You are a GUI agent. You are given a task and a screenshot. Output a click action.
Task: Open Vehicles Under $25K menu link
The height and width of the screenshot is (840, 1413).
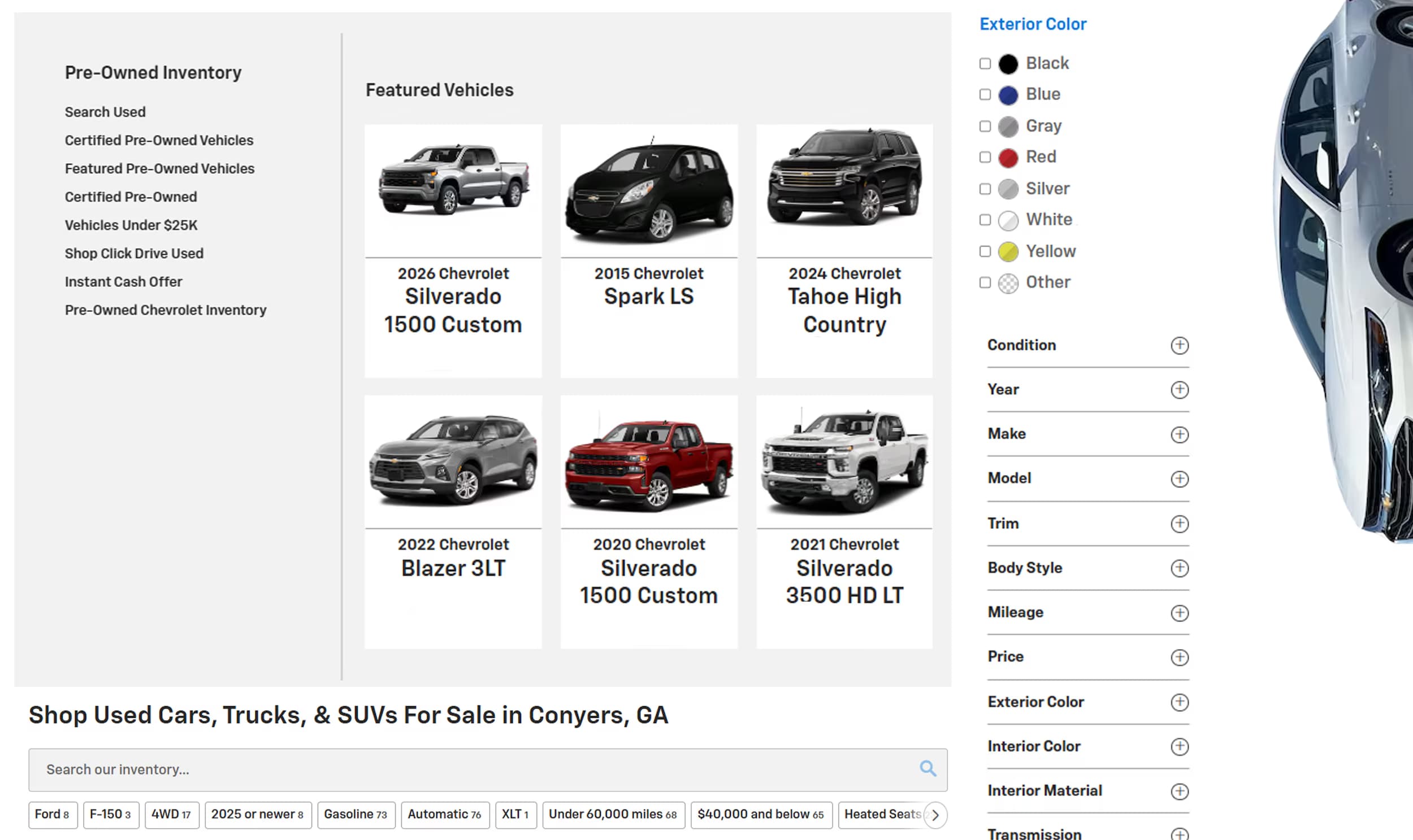pyautogui.click(x=131, y=225)
